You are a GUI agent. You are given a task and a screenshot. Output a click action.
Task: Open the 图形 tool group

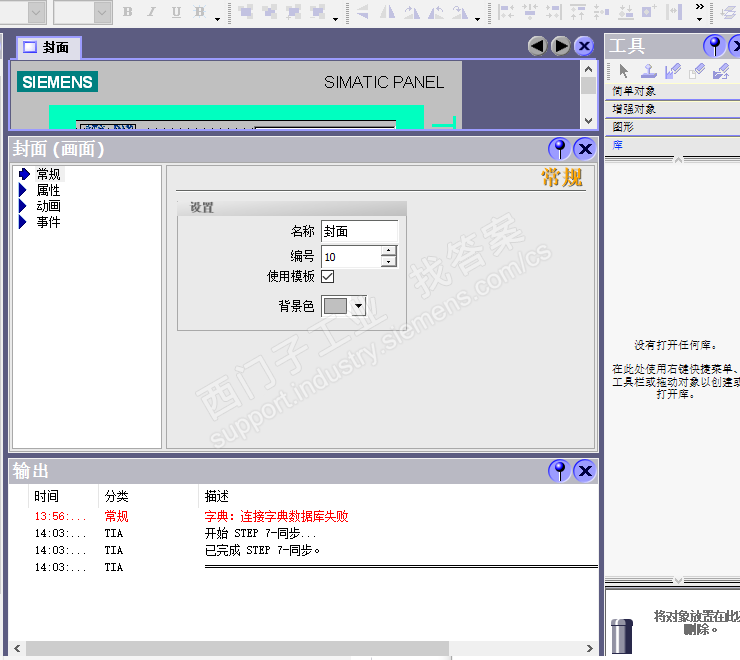coord(673,127)
